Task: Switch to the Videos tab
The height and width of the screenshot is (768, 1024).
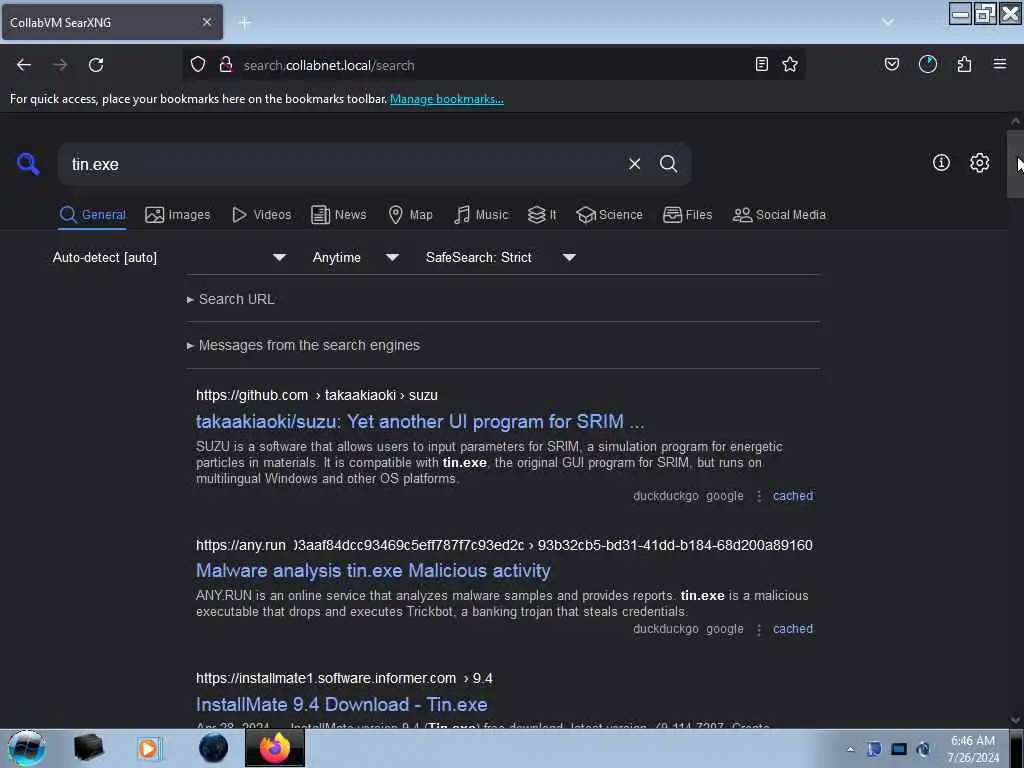Action: [x=262, y=215]
